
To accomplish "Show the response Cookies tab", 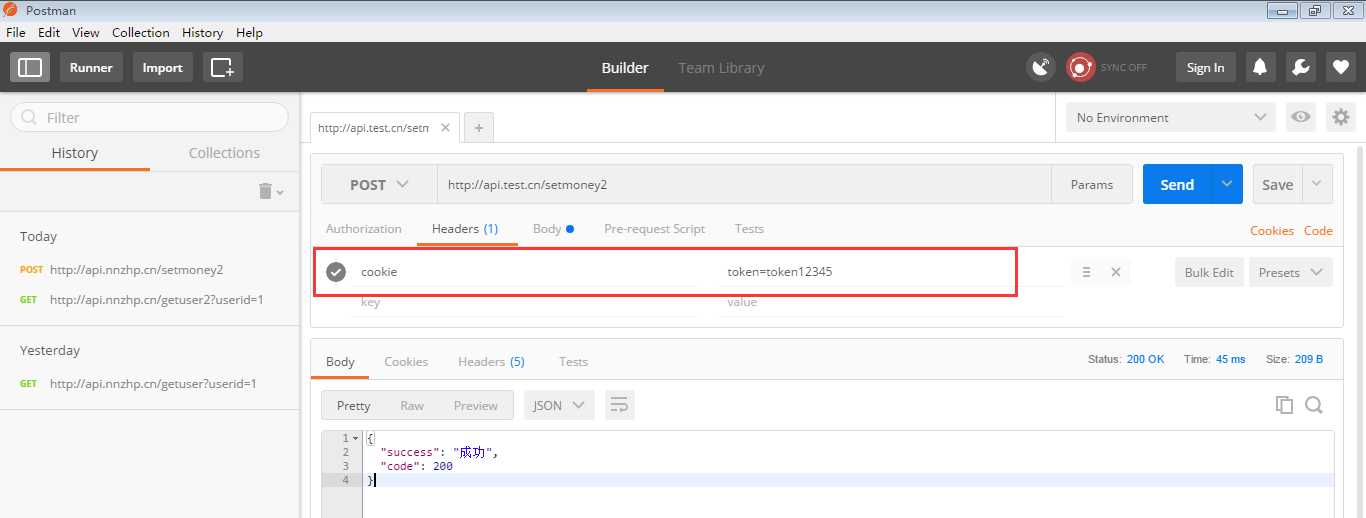I will pyautogui.click(x=406, y=362).
